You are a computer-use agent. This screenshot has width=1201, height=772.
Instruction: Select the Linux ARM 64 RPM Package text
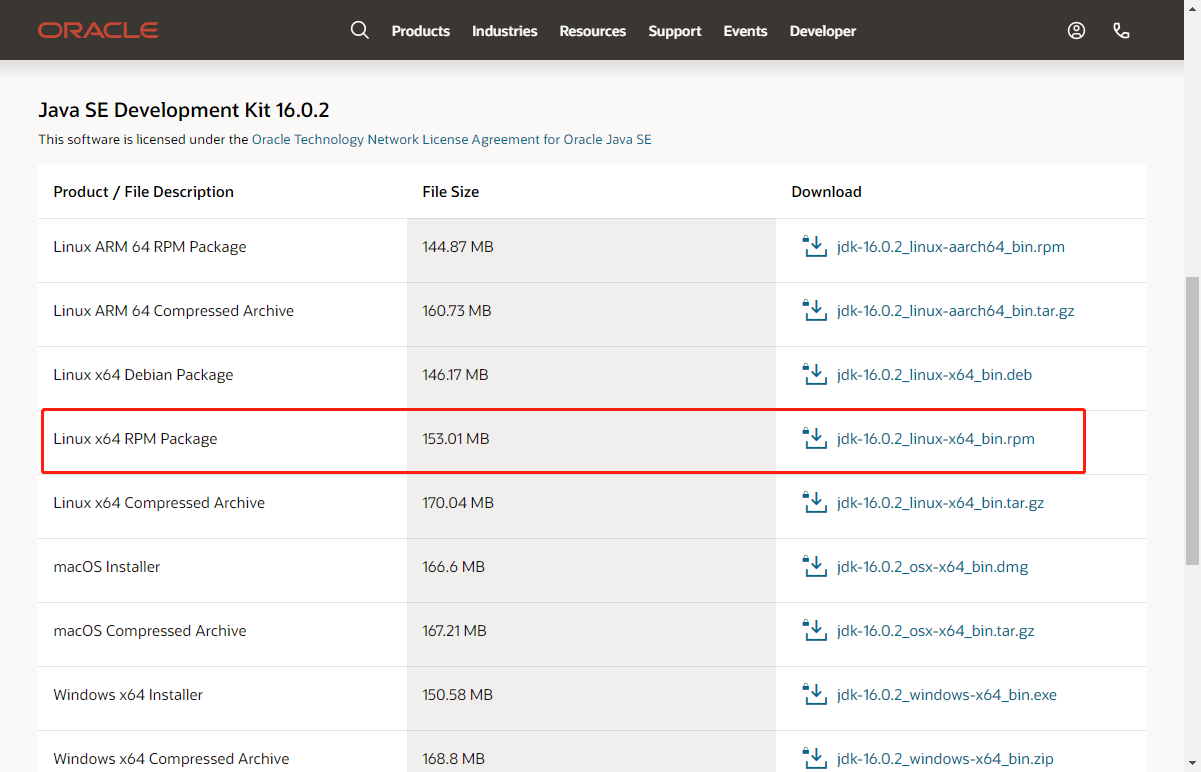coord(150,247)
